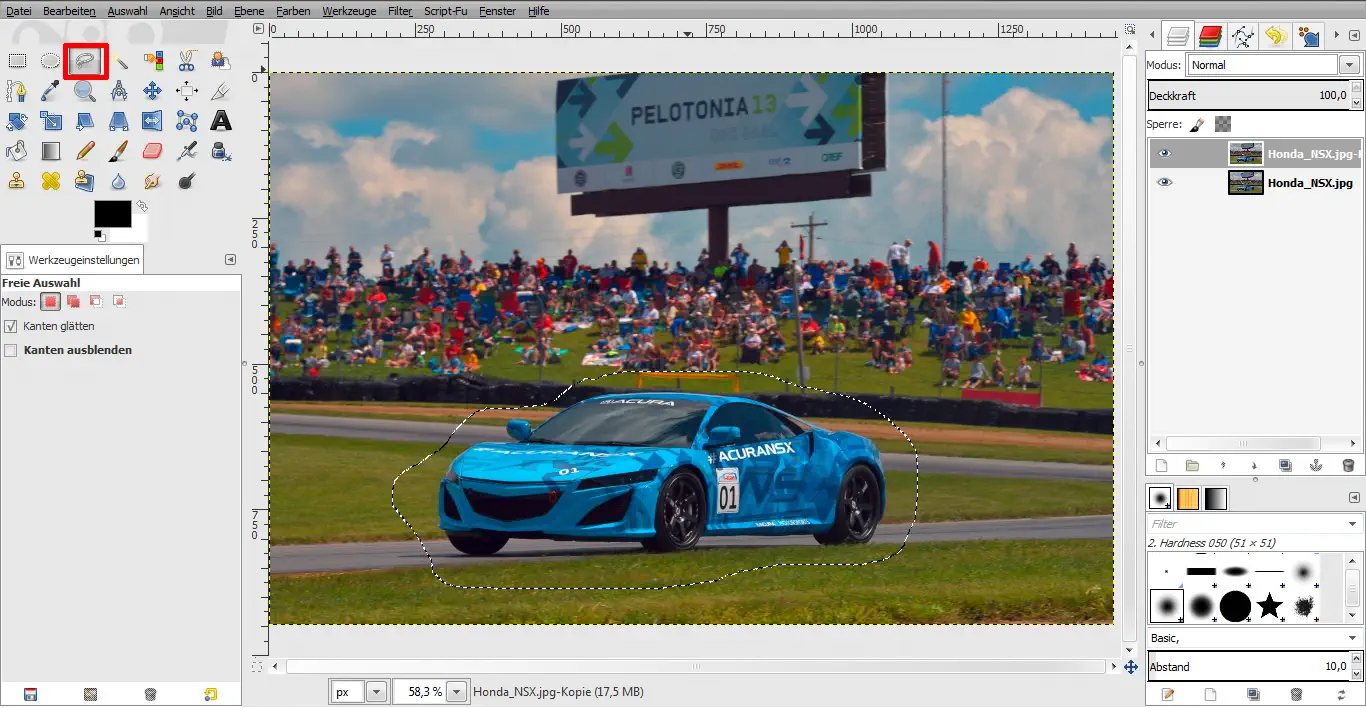Disable the Kanten glätten checkbox
The width and height of the screenshot is (1366, 708).
point(11,326)
